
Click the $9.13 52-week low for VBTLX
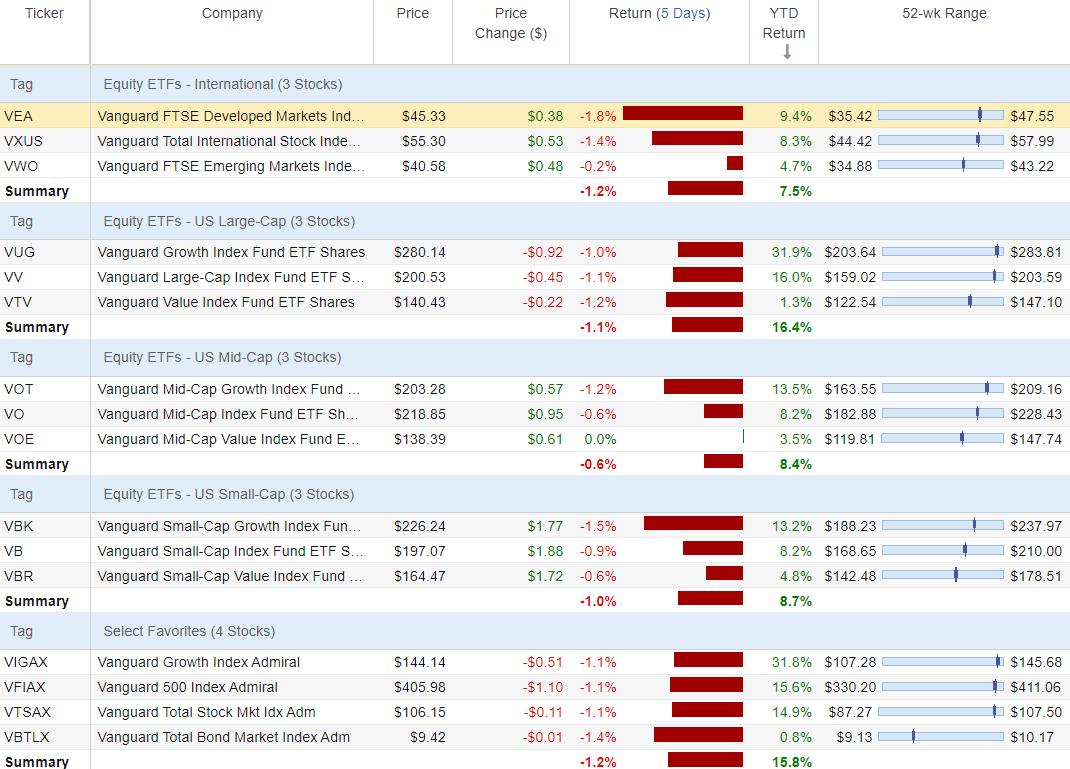point(854,737)
